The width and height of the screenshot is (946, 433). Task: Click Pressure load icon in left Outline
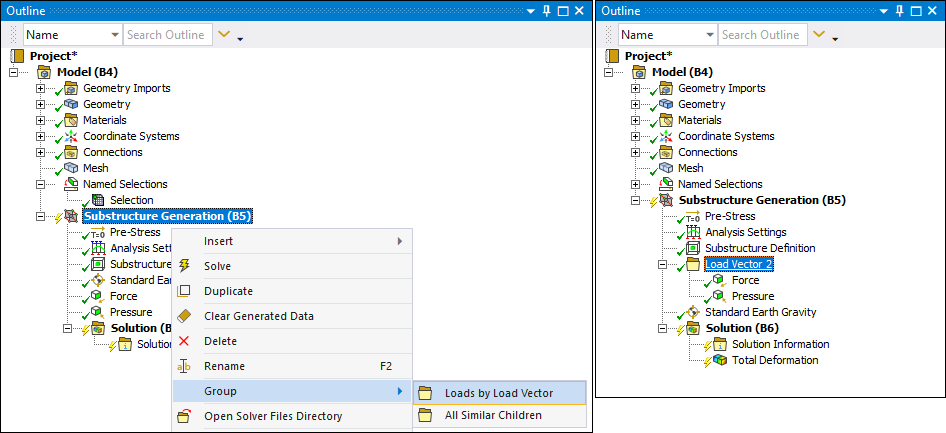(98, 312)
